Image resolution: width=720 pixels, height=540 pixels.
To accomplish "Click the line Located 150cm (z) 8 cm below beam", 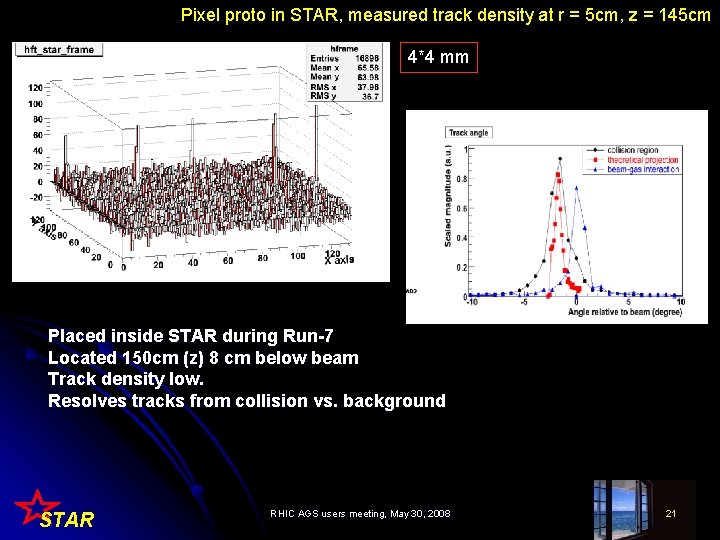I will 203,358.
